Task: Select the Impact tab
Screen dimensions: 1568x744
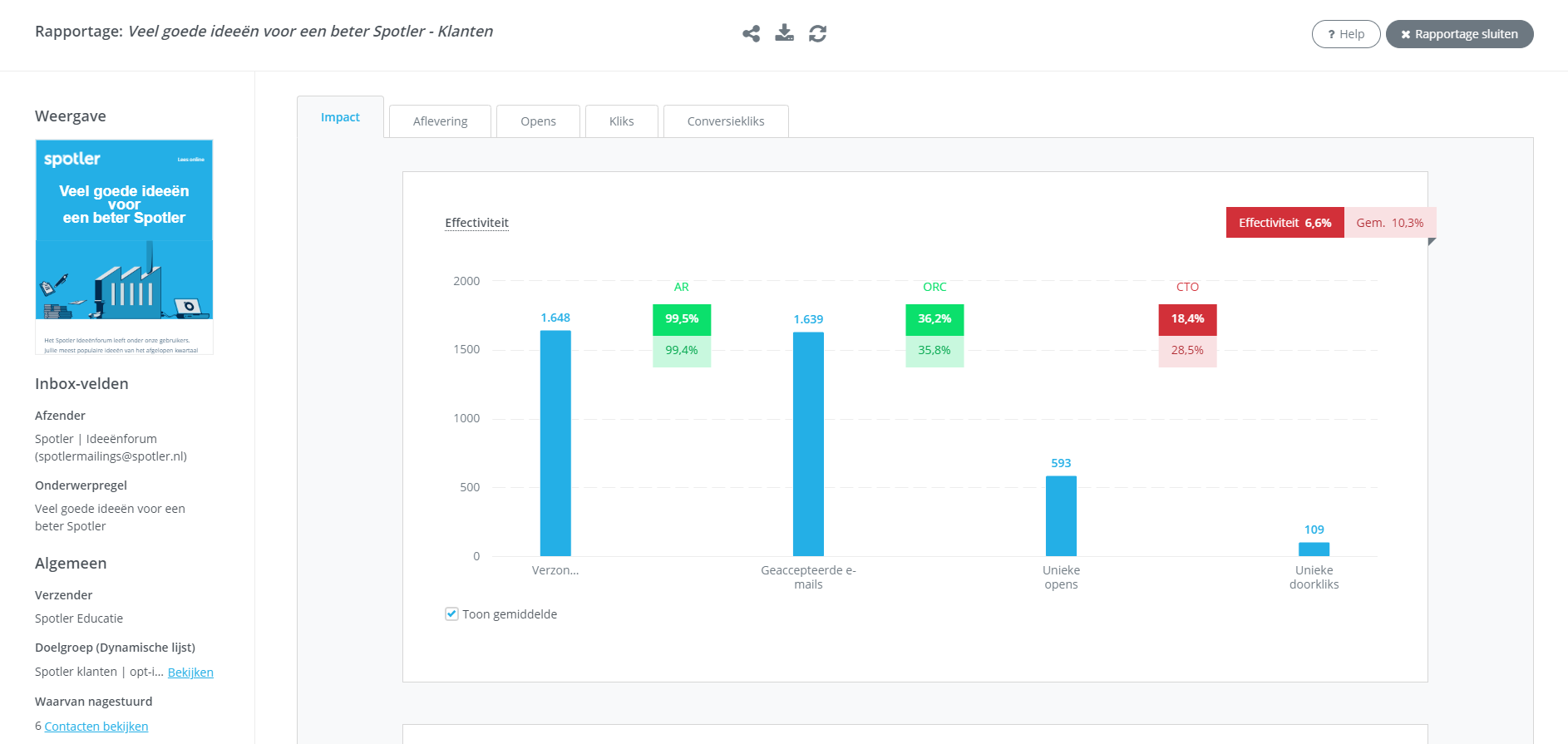Action: [x=340, y=117]
